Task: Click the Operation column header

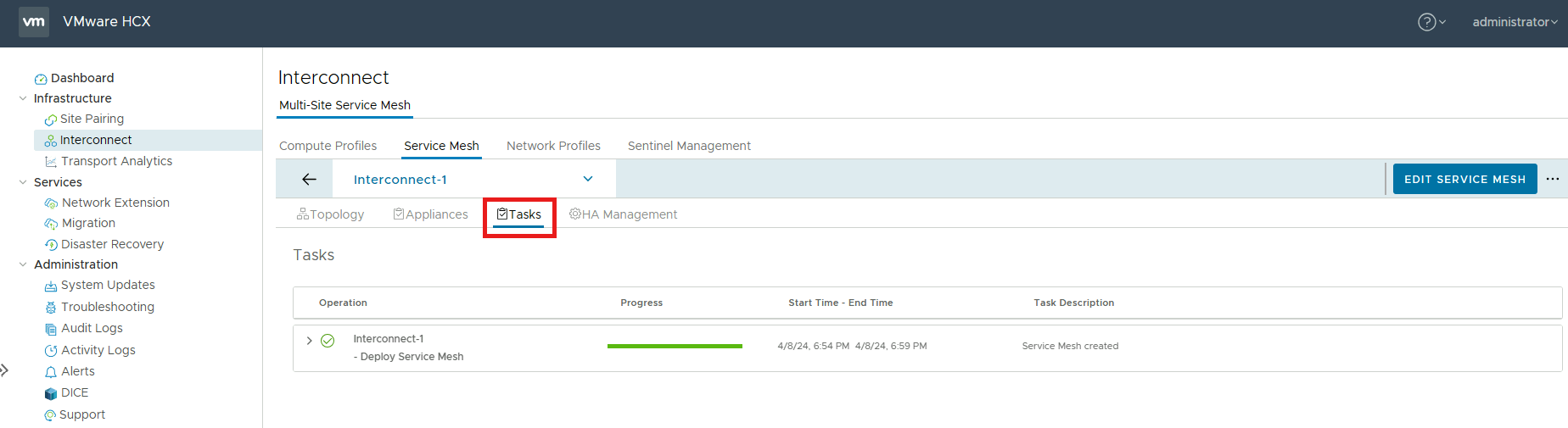Action: click(343, 303)
